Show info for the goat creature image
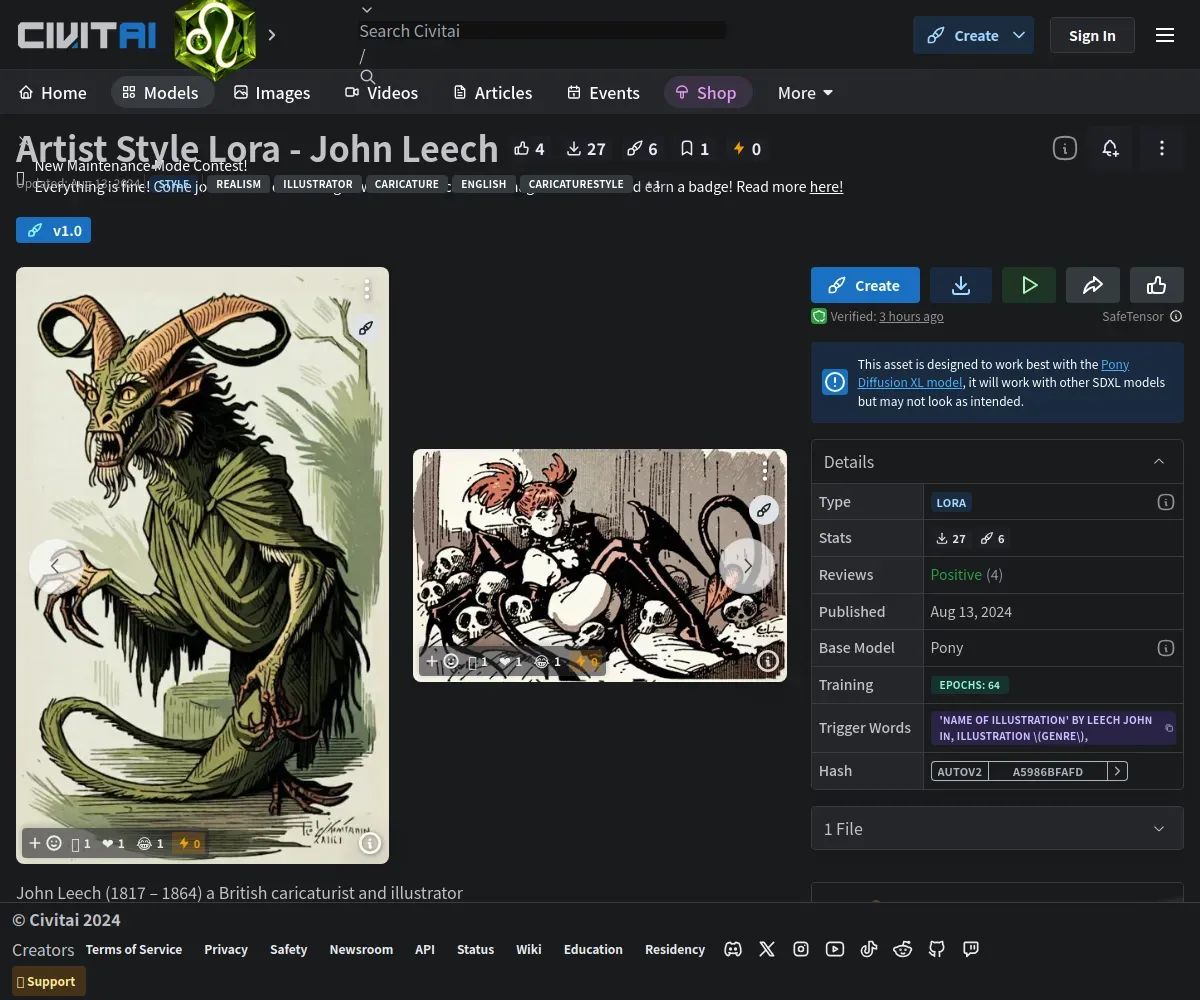1200x1000 pixels. [370, 843]
